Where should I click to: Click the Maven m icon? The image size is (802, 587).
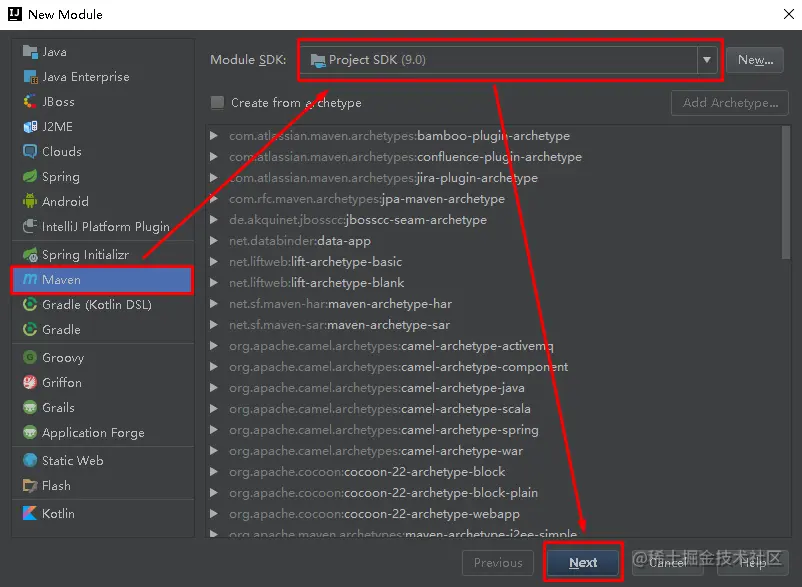[x=30, y=279]
